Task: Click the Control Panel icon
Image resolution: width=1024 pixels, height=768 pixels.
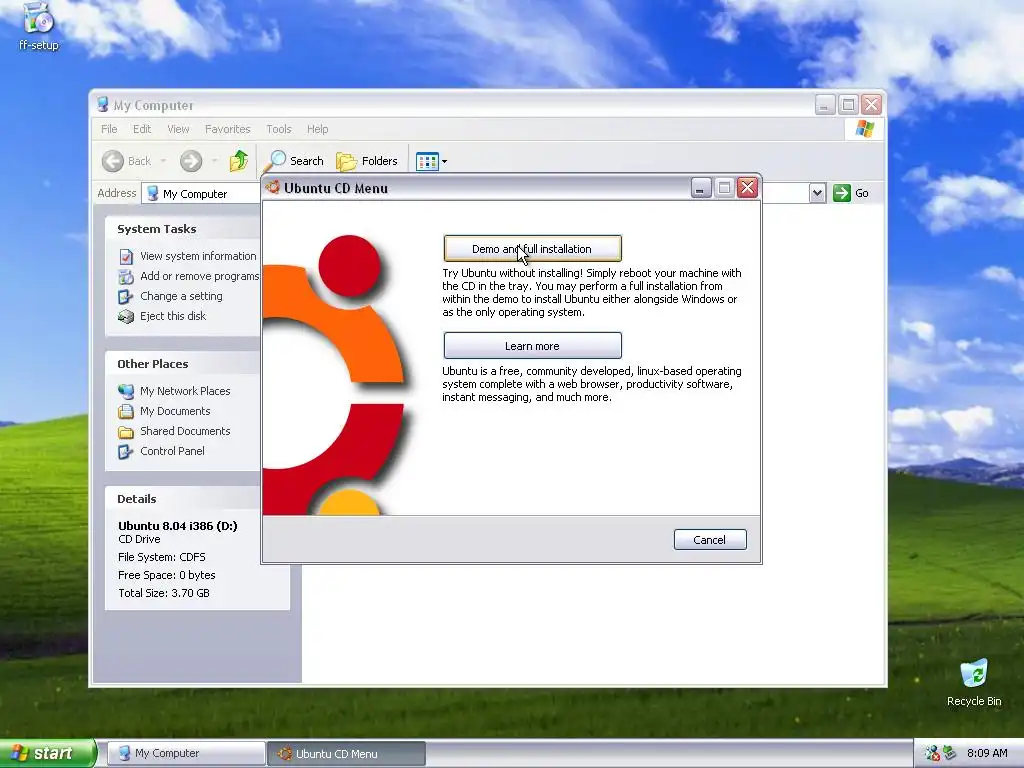Action: (126, 451)
